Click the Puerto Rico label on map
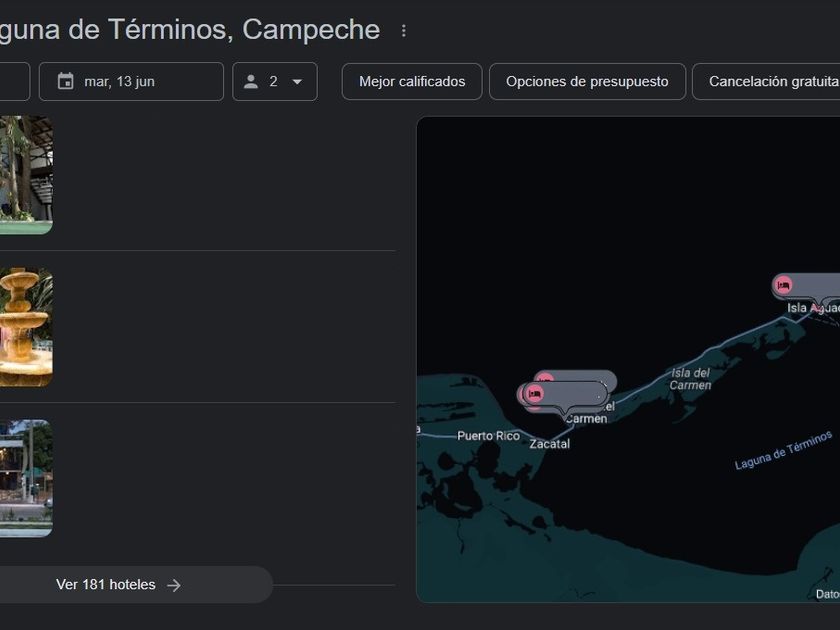The height and width of the screenshot is (630, 840). [488, 436]
